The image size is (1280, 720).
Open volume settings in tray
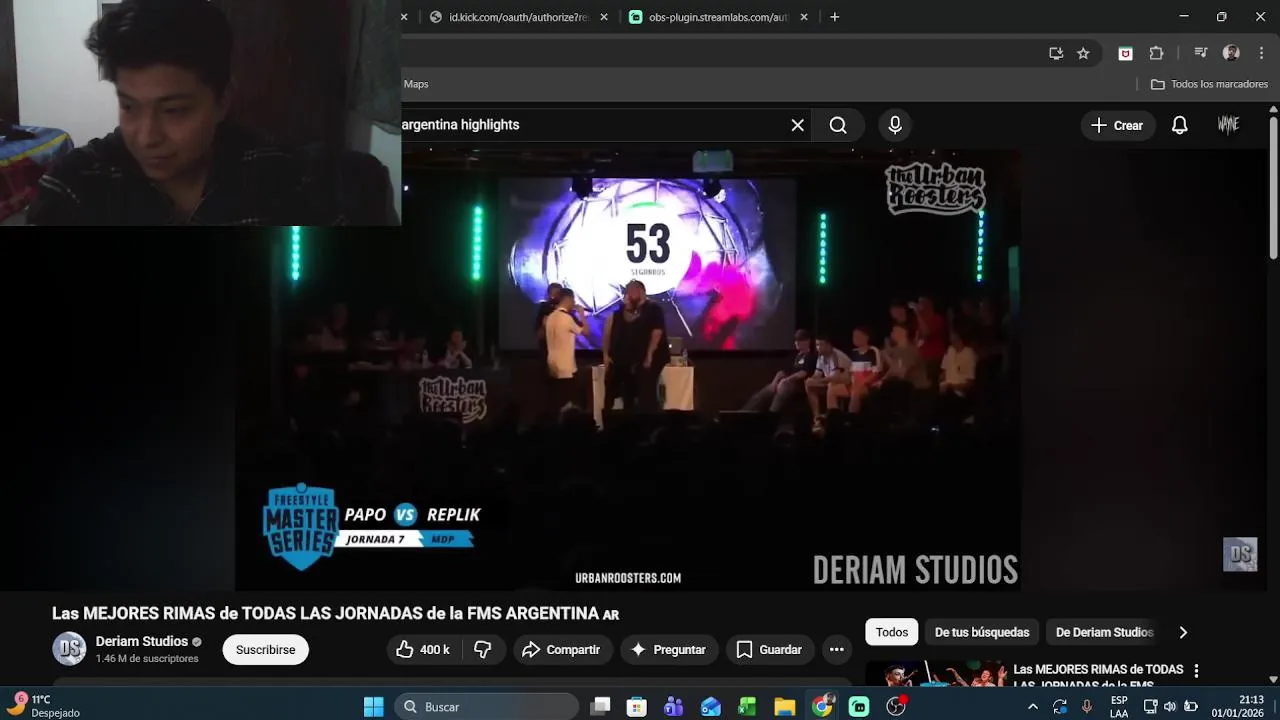[1170, 707]
